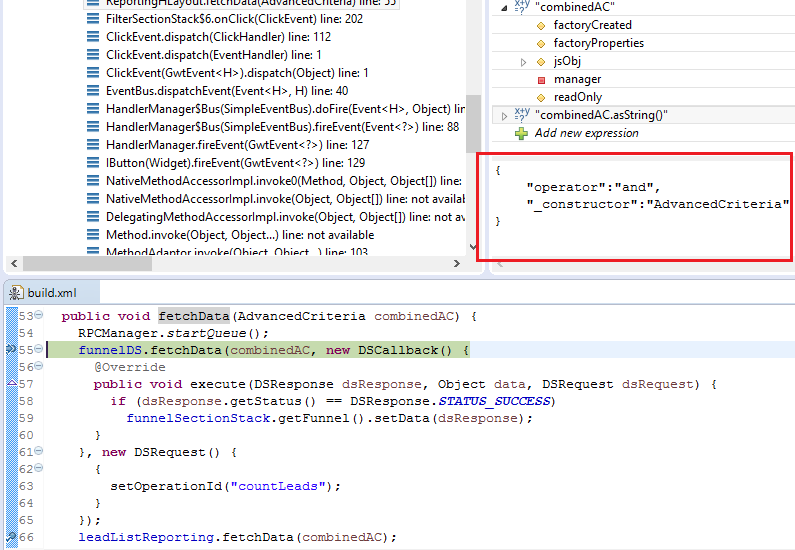Click the yellow diamond icon beside factoryCreated
The height and width of the screenshot is (550, 795).
coord(541,25)
